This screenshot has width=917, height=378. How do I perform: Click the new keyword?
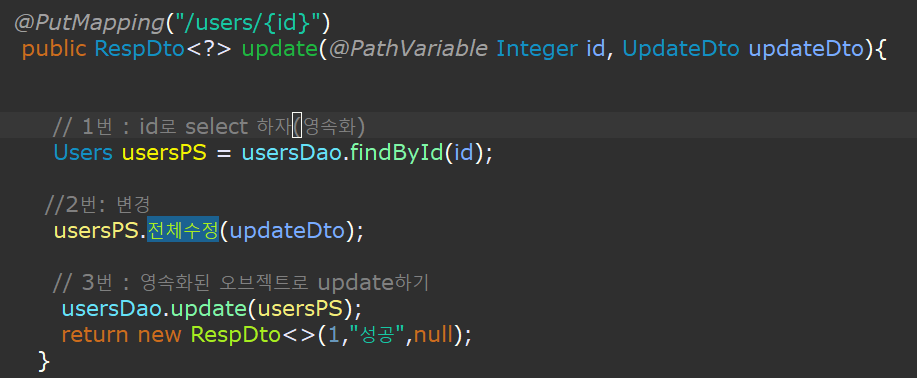coord(159,335)
